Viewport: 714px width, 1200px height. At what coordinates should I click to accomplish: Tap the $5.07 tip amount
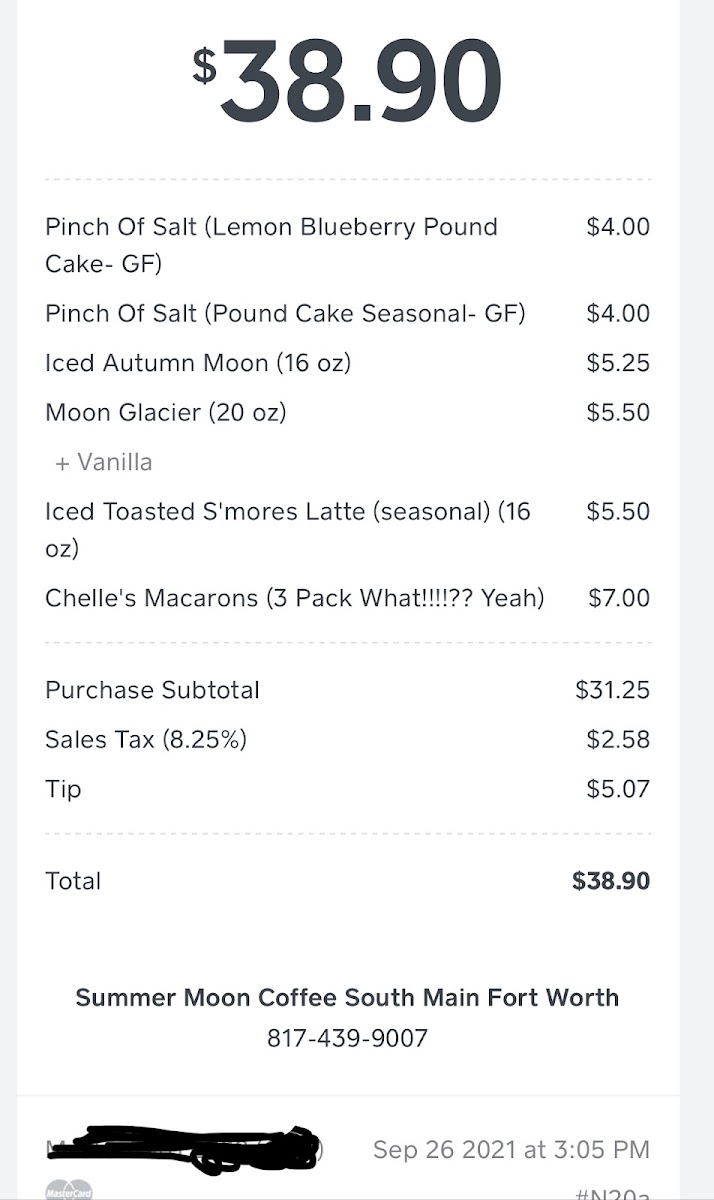pyautogui.click(x=618, y=789)
